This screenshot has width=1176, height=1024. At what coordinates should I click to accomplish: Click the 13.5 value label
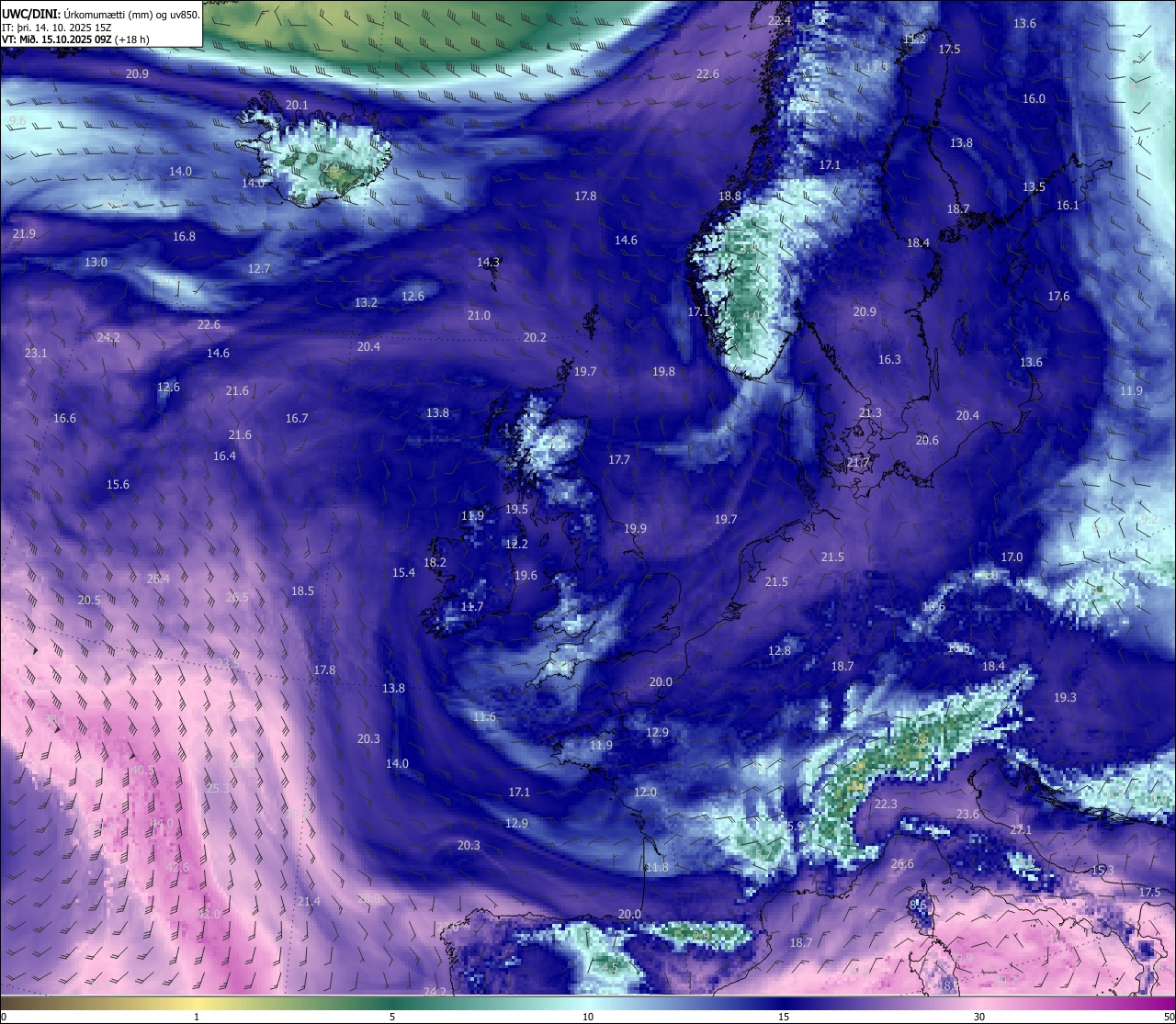pyautogui.click(x=1034, y=186)
